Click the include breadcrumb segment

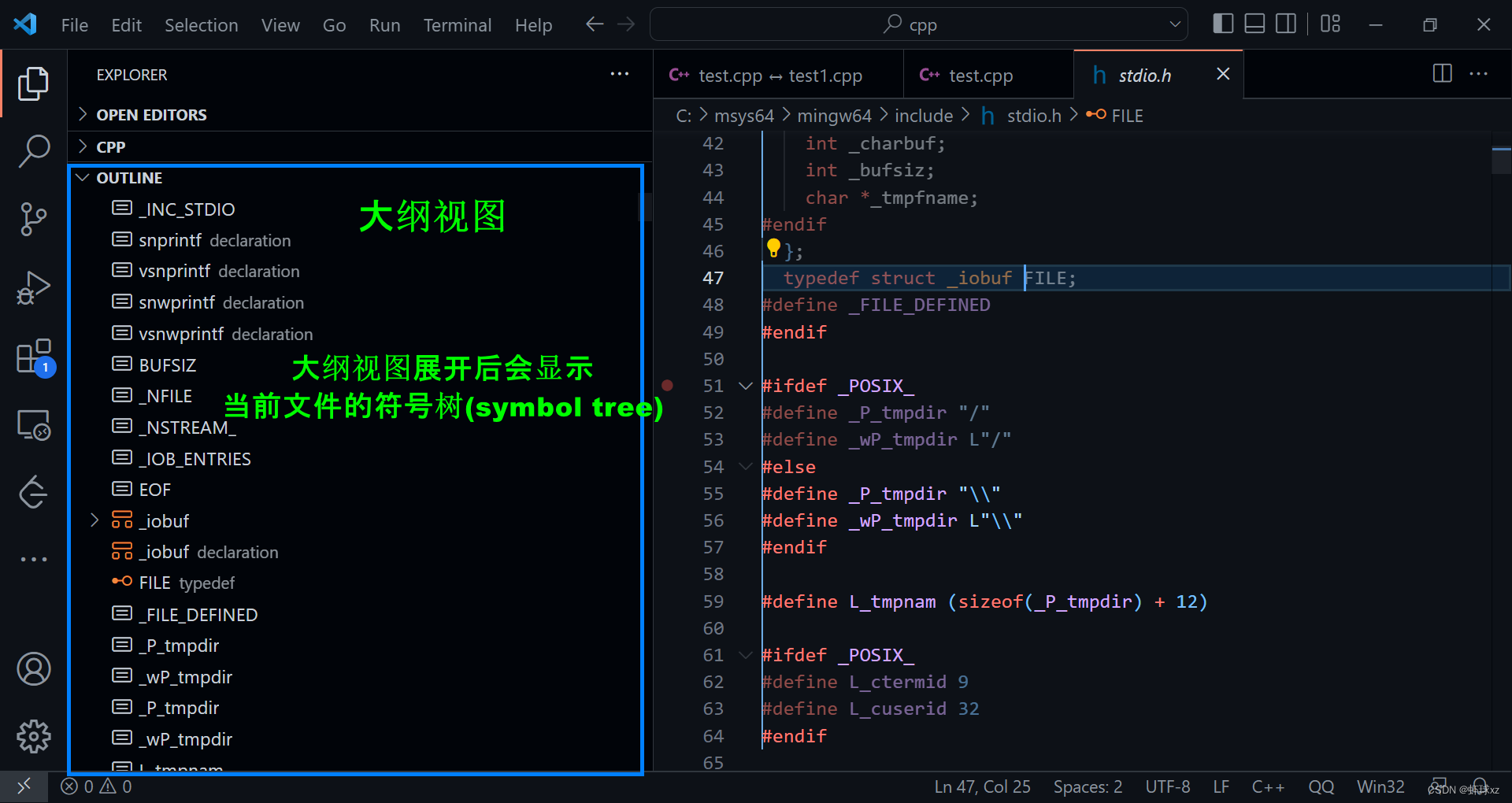924,116
